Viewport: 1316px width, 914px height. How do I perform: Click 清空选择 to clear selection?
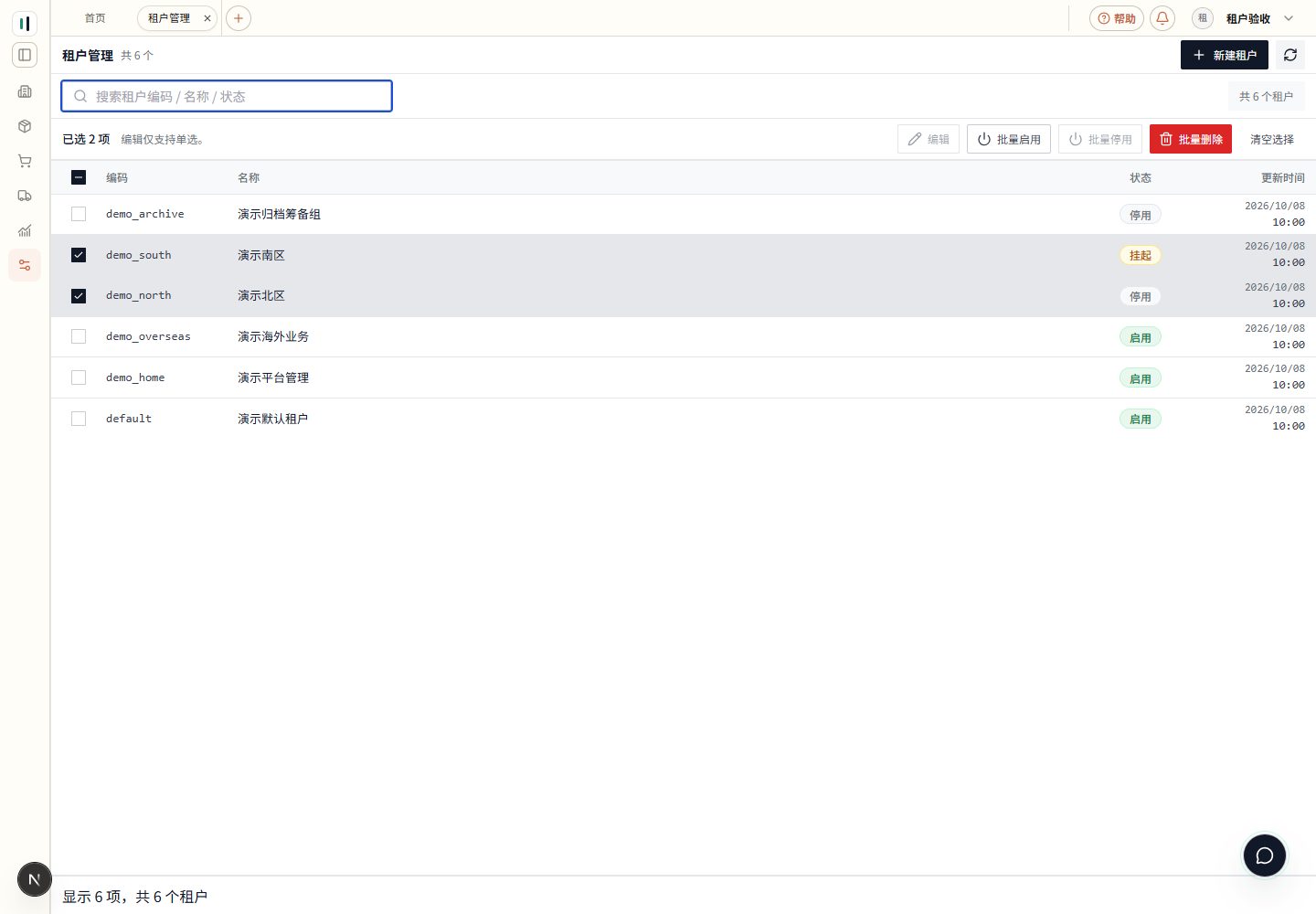[x=1272, y=139]
